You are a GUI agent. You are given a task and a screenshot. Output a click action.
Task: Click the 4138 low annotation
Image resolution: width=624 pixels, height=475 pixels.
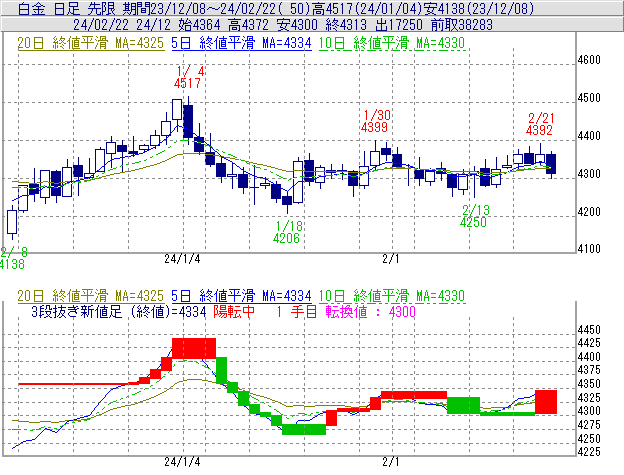pyautogui.click(x=12, y=258)
